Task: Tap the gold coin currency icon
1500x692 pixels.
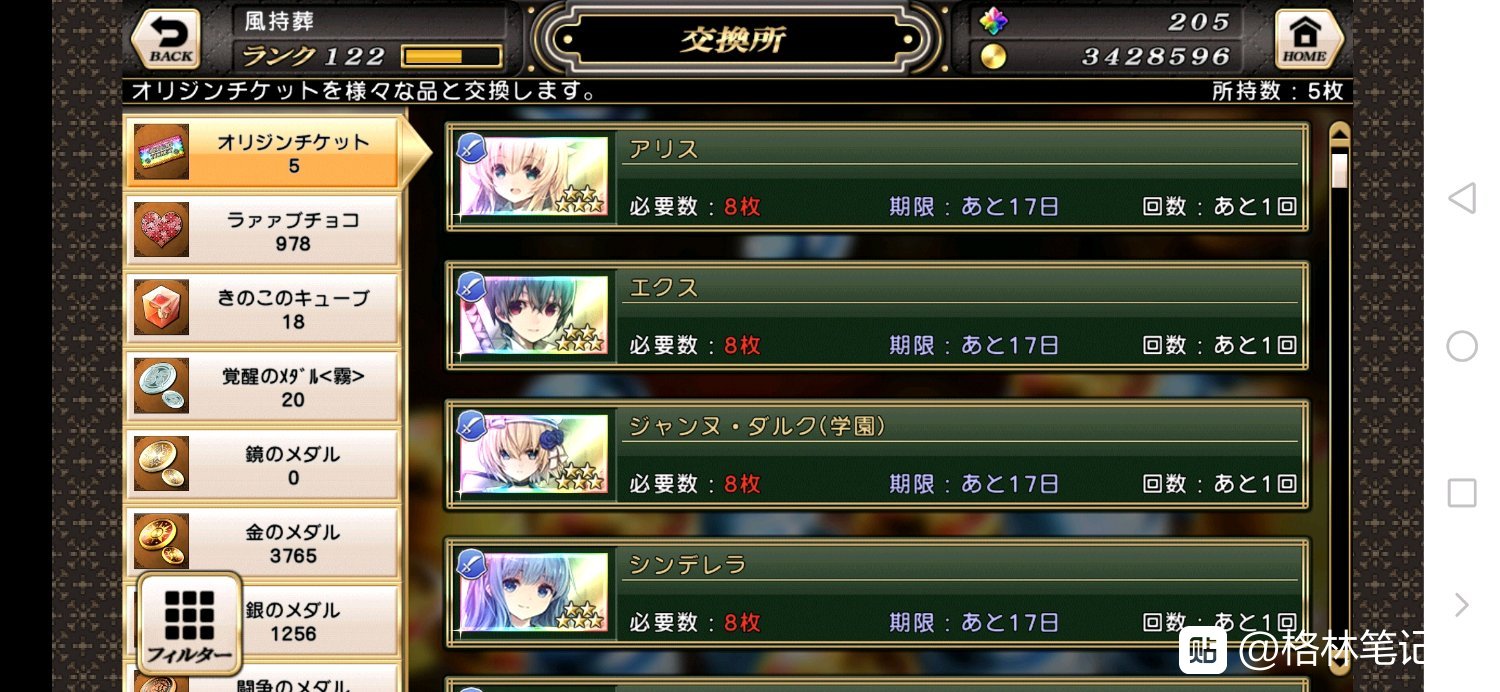Action: 993,57
